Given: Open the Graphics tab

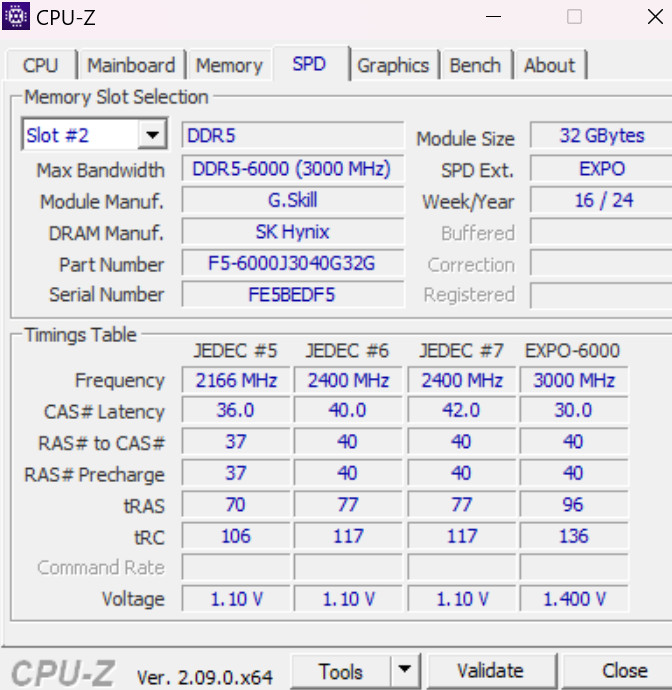Looking at the screenshot, I should 393,66.
